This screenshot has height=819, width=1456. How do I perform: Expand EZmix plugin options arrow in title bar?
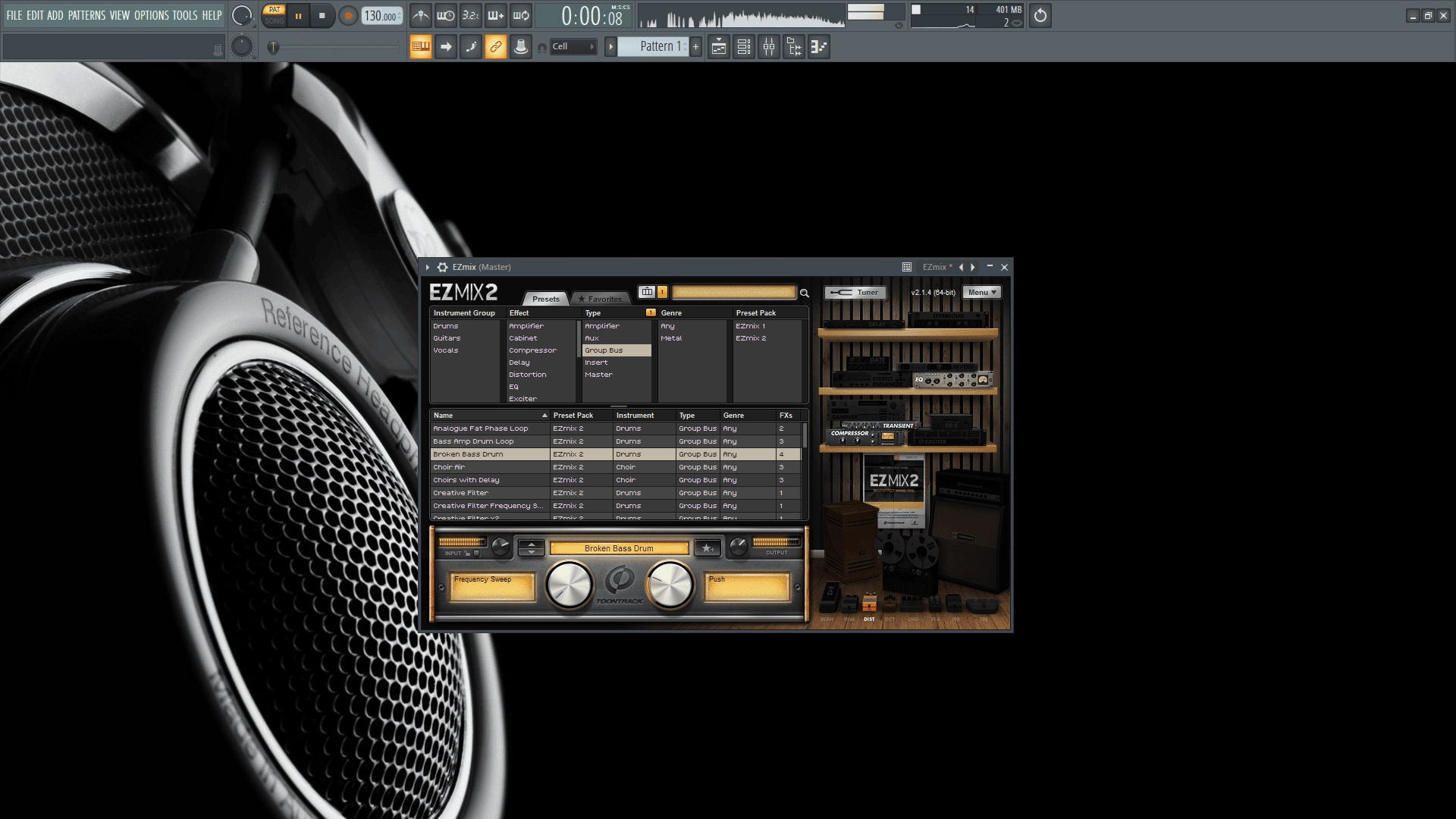pyautogui.click(x=428, y=267)
